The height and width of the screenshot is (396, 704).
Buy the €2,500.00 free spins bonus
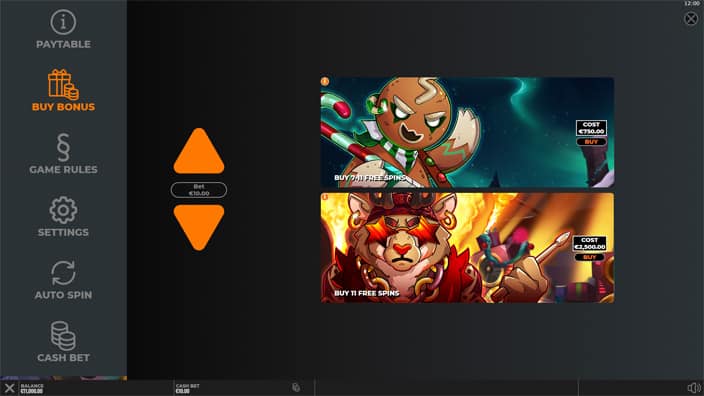590,257
